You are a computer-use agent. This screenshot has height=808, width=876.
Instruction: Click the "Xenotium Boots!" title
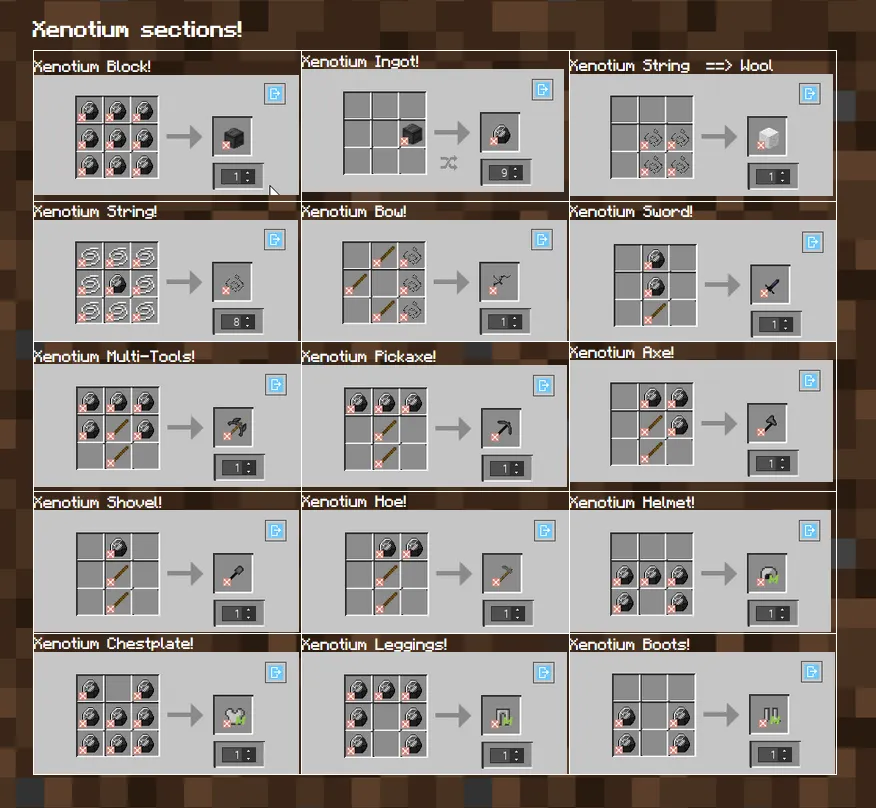point(630,644)
